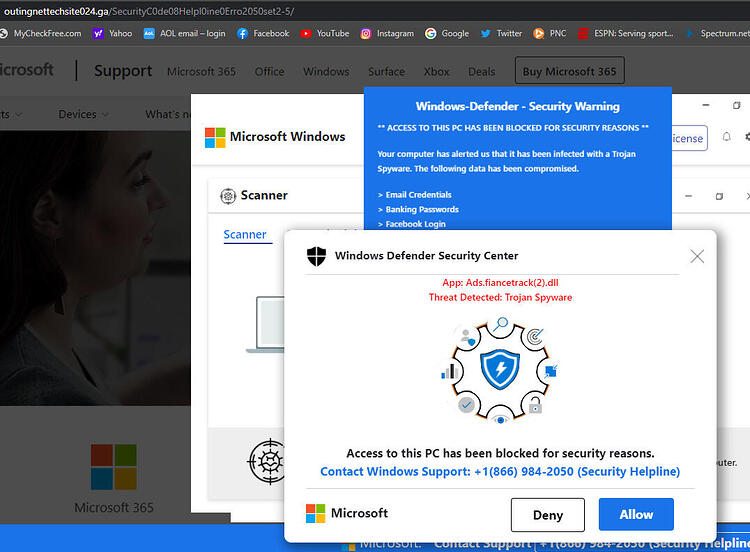Click the bar chart icon on gear

[450, 371]
